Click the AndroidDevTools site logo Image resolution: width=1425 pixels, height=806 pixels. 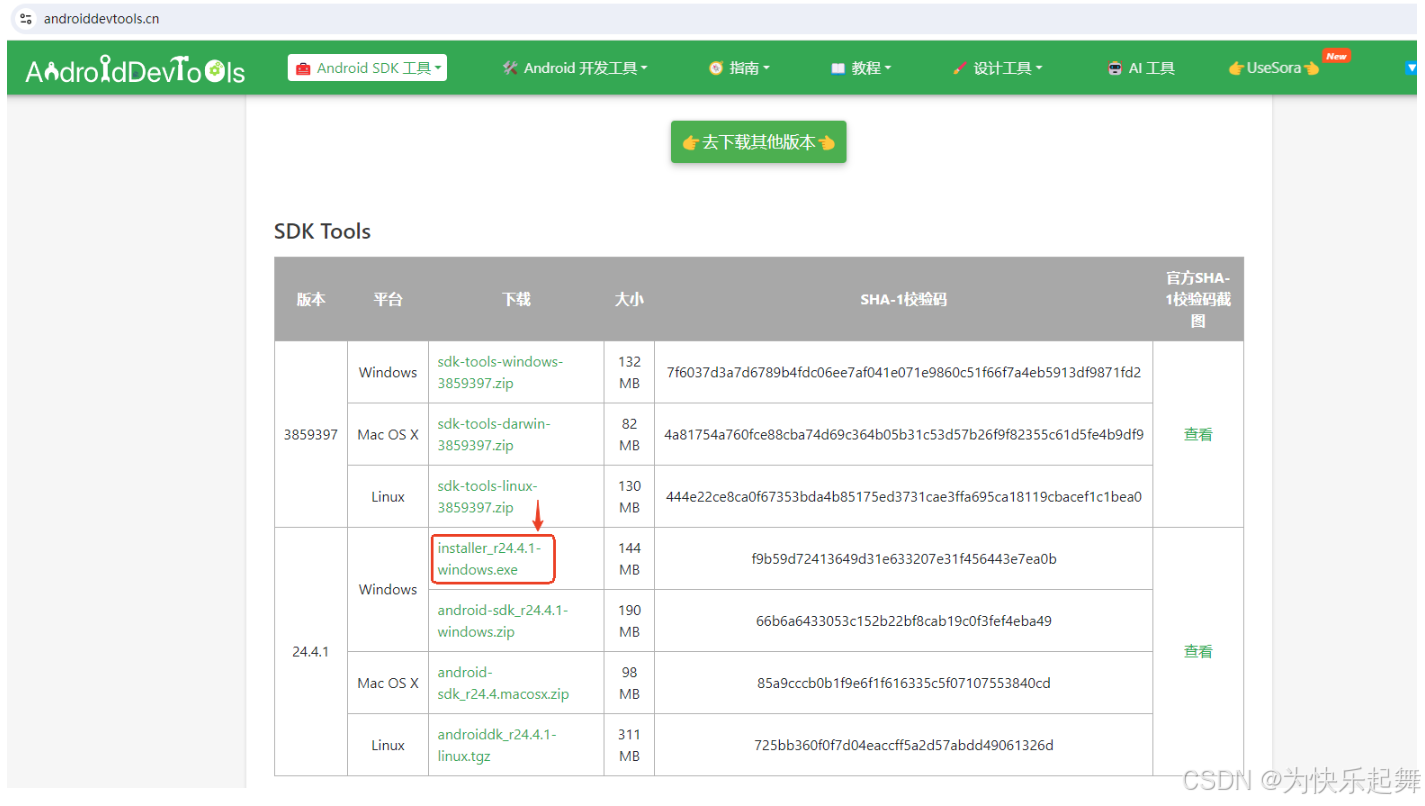135,70
